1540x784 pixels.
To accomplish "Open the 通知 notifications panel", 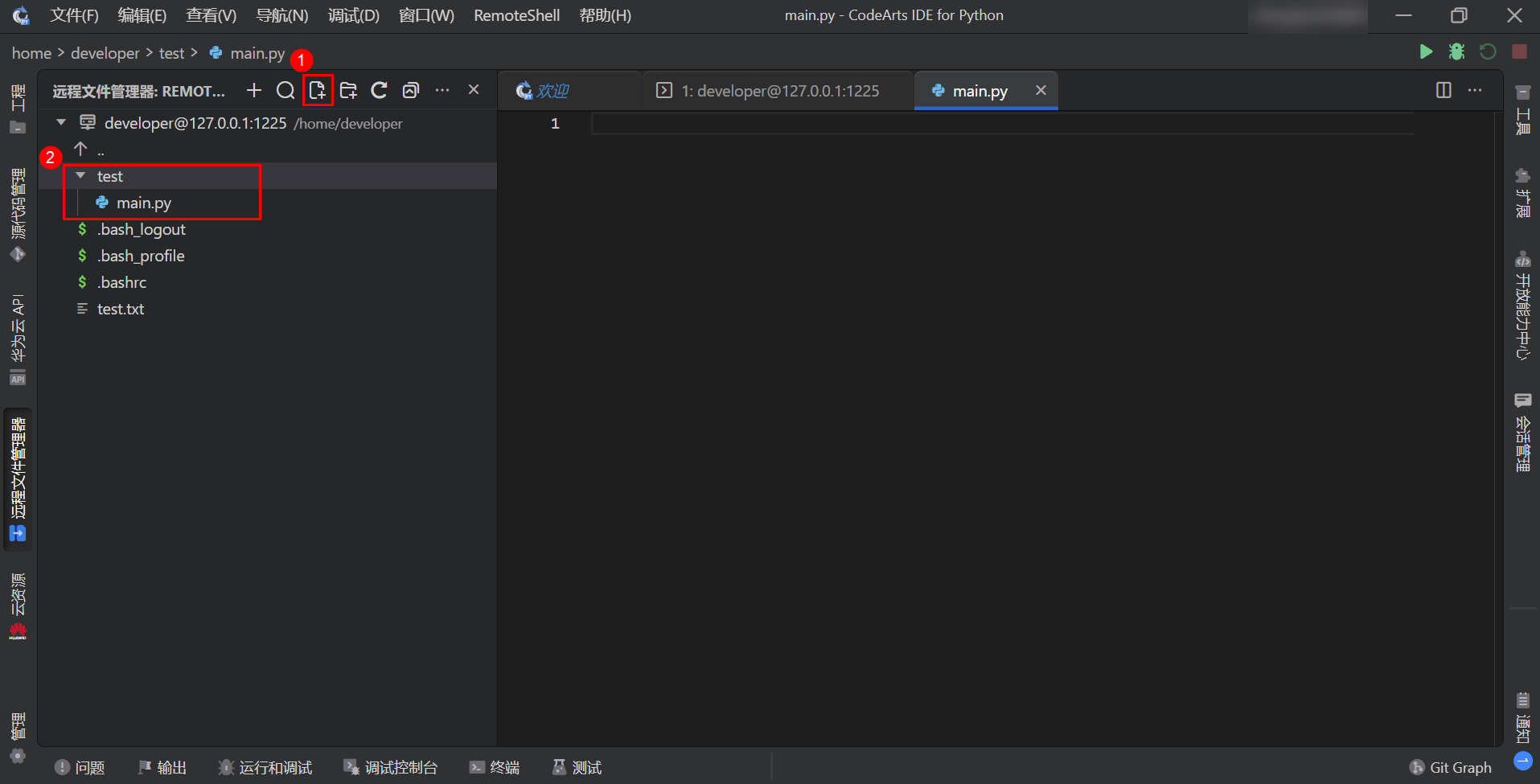I will [x=1522, y=718].
